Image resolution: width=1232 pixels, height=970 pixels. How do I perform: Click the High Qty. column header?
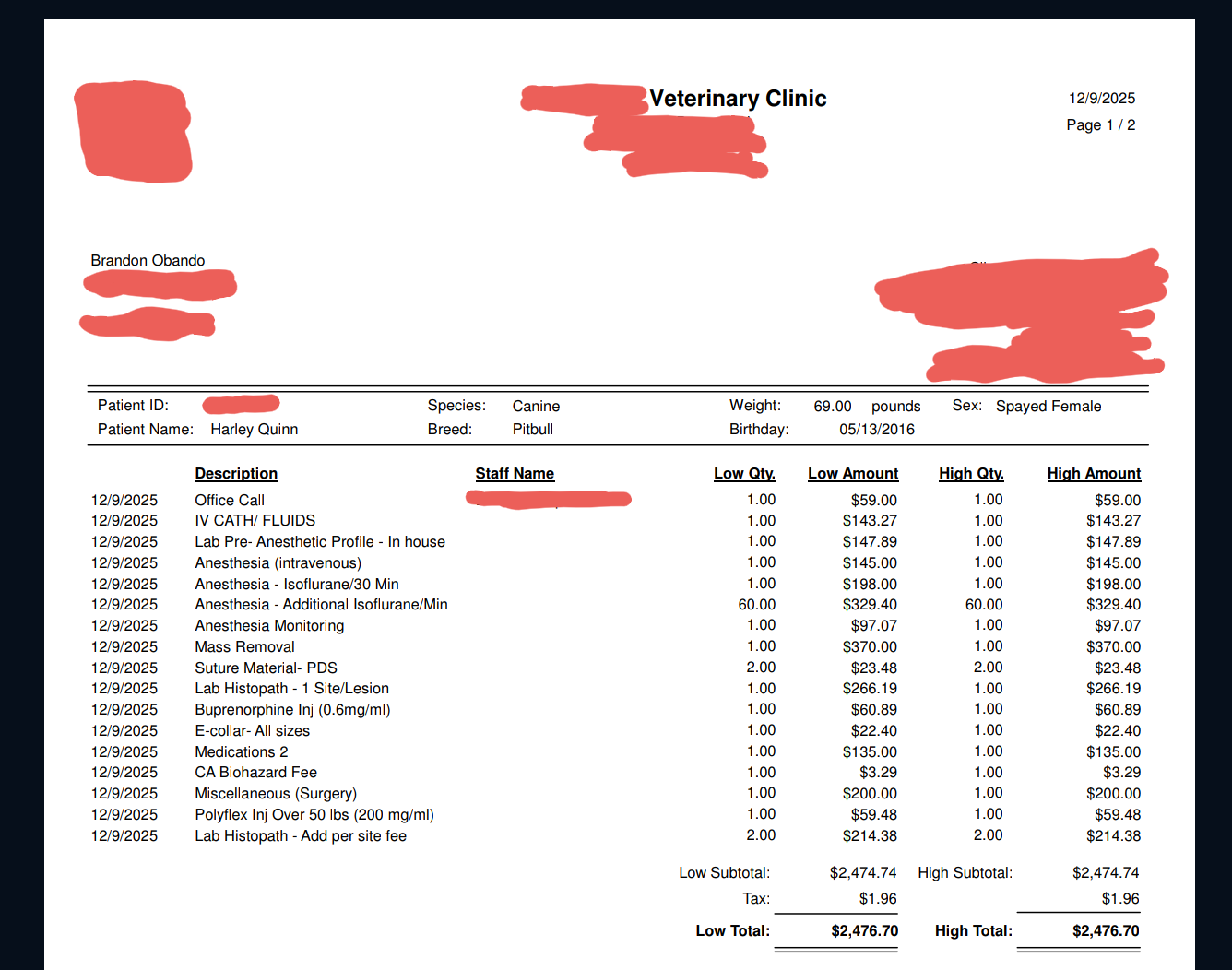coord(971,473)
